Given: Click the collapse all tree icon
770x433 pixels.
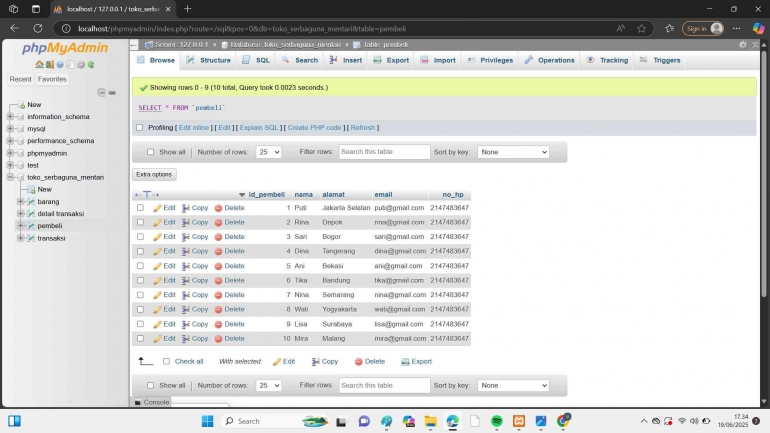Looking at the screenshot, I should 102,92.
